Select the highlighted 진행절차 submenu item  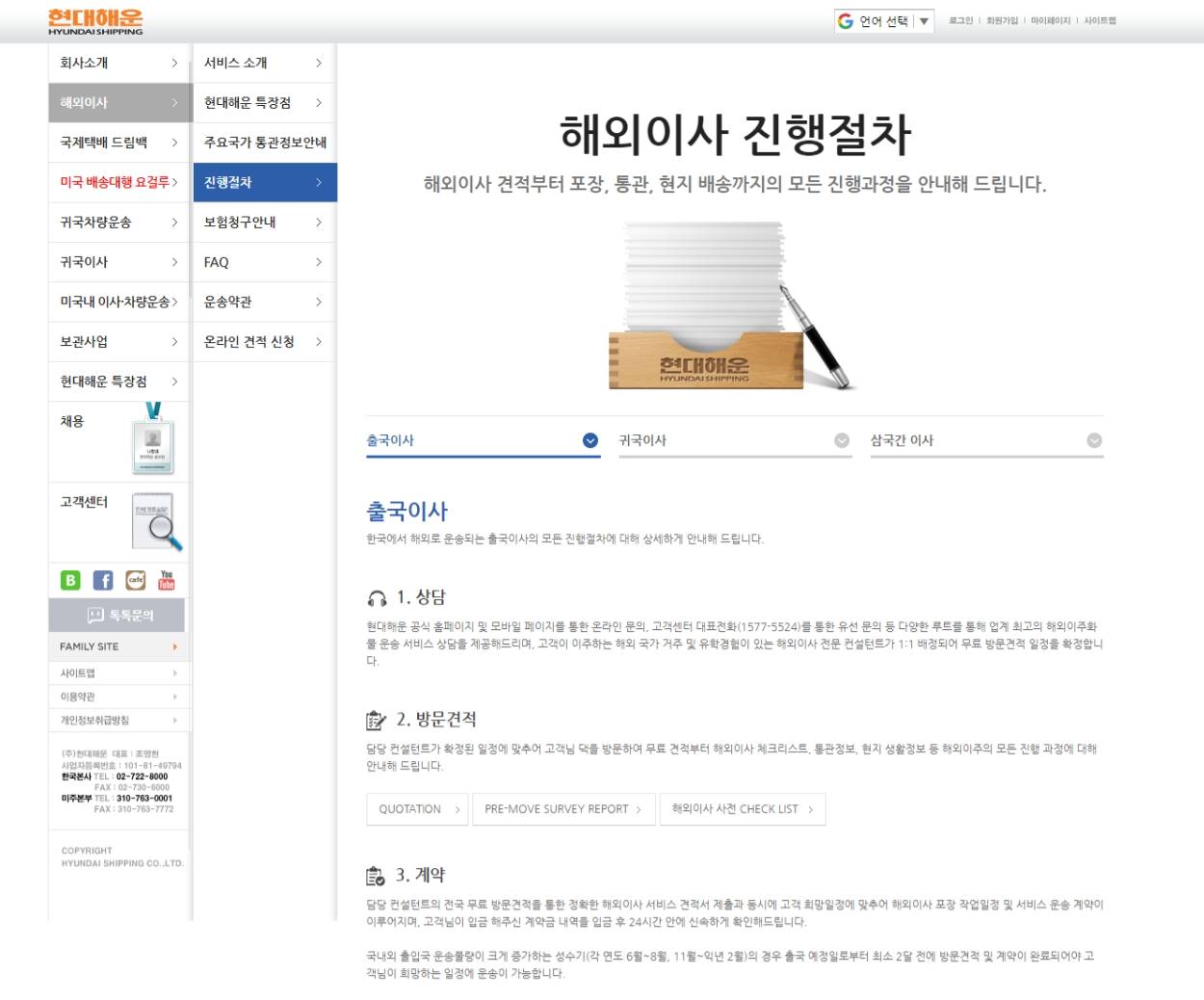click(x=265, y=182)
